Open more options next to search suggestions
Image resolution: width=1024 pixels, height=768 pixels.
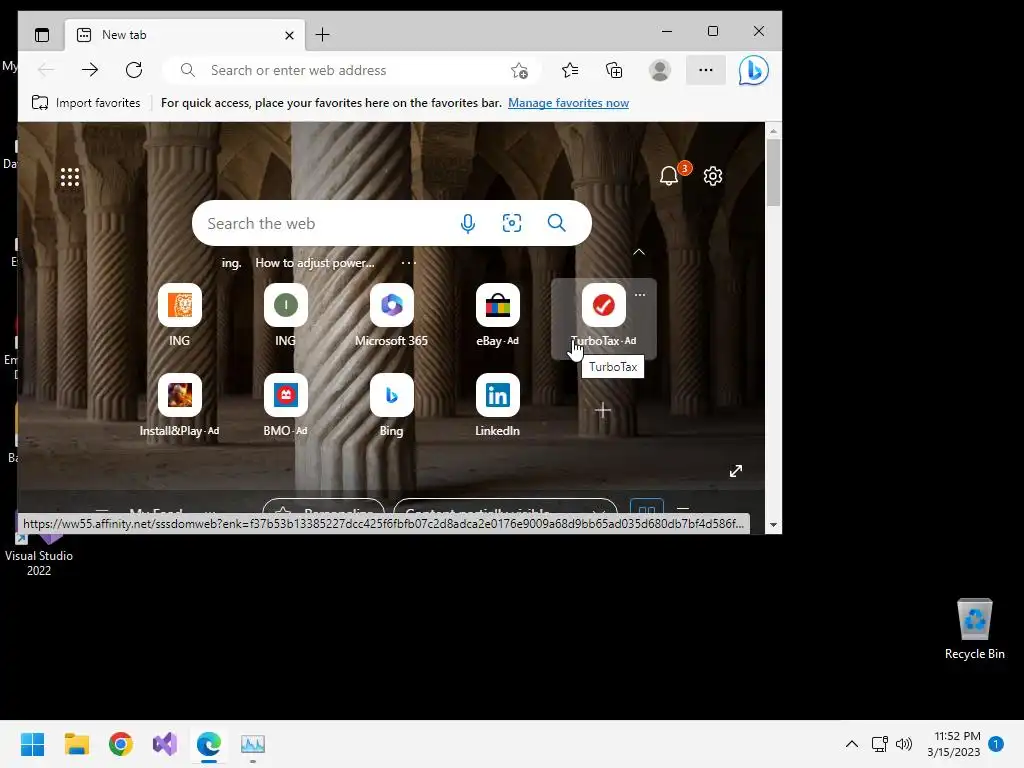409,263
